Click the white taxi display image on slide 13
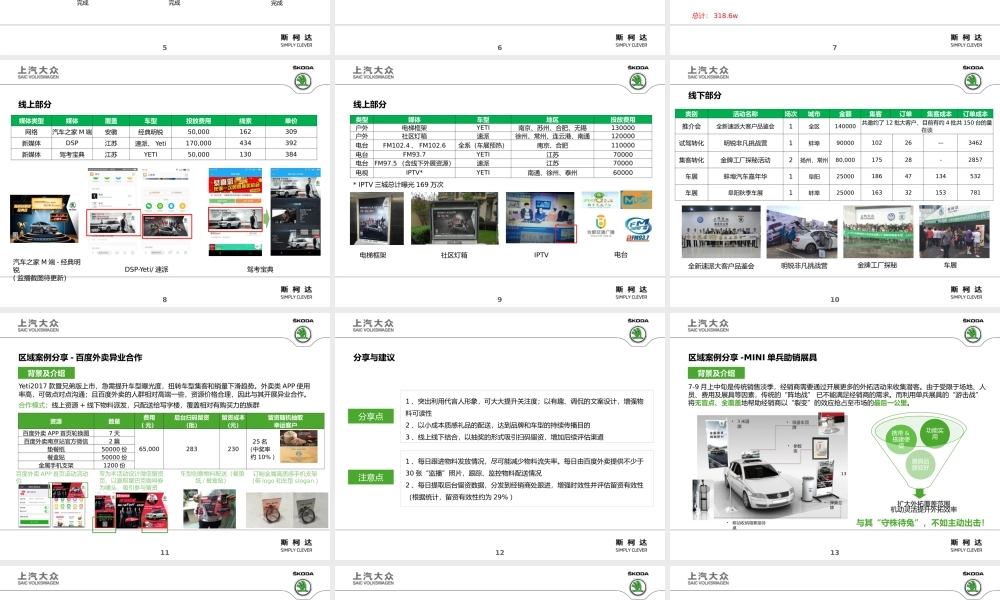 772,467
